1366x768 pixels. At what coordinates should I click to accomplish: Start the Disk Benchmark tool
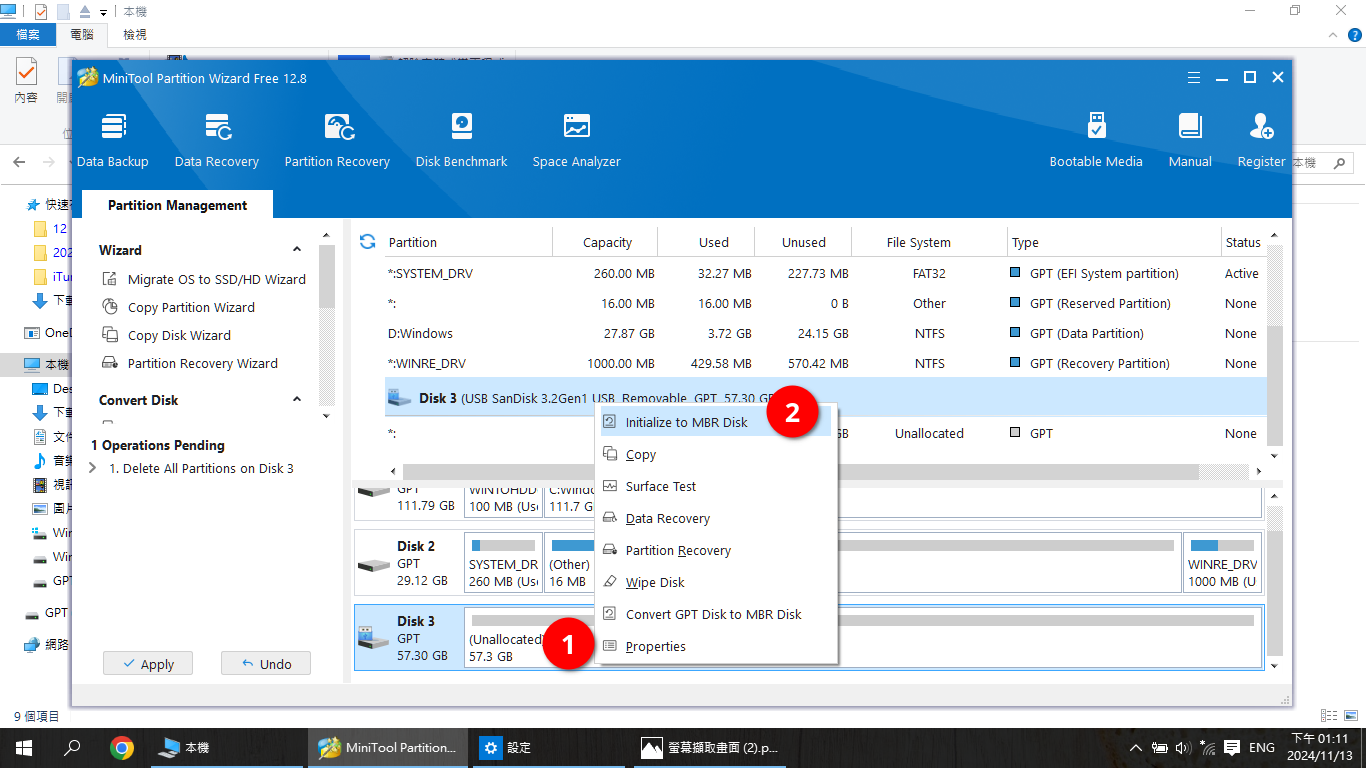(x=462, y=140)
